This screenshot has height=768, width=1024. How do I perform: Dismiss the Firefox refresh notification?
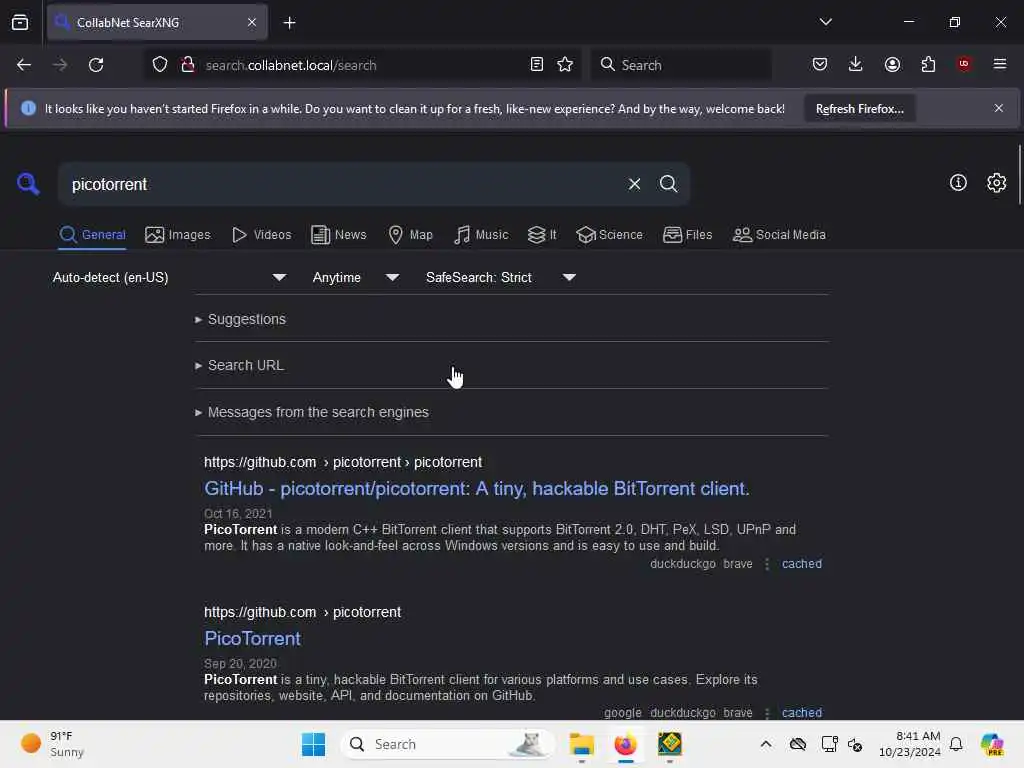999,108
